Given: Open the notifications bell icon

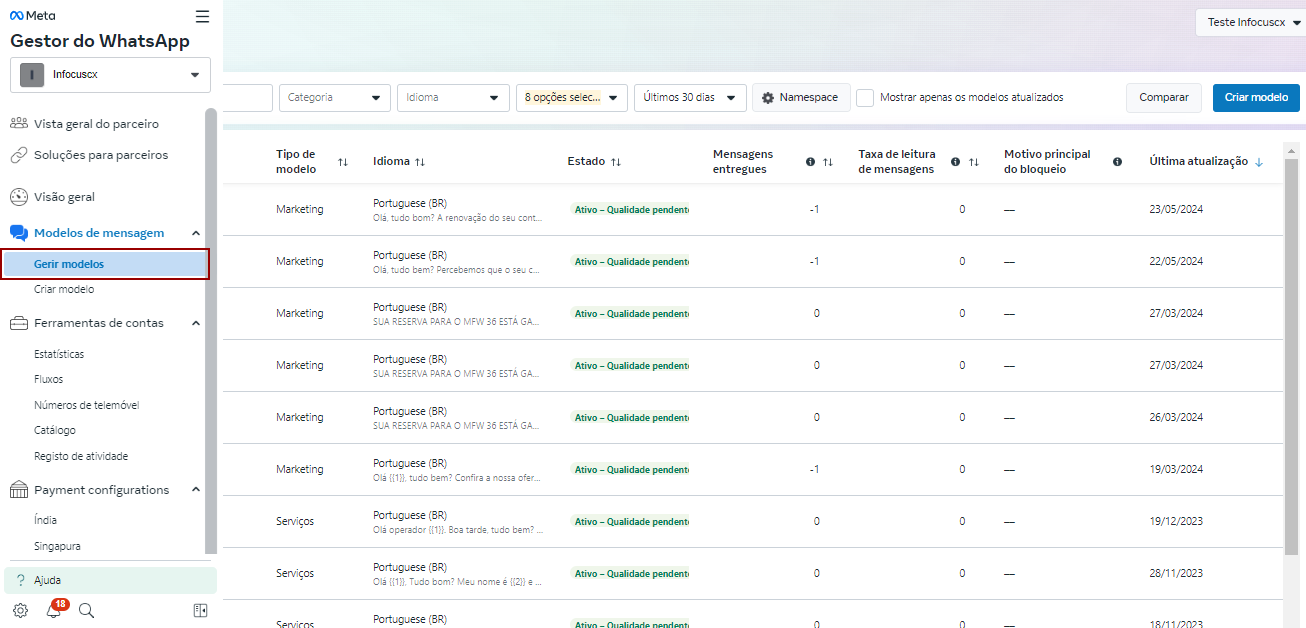Looking at the screenshot, I should (x=54, y=610).
